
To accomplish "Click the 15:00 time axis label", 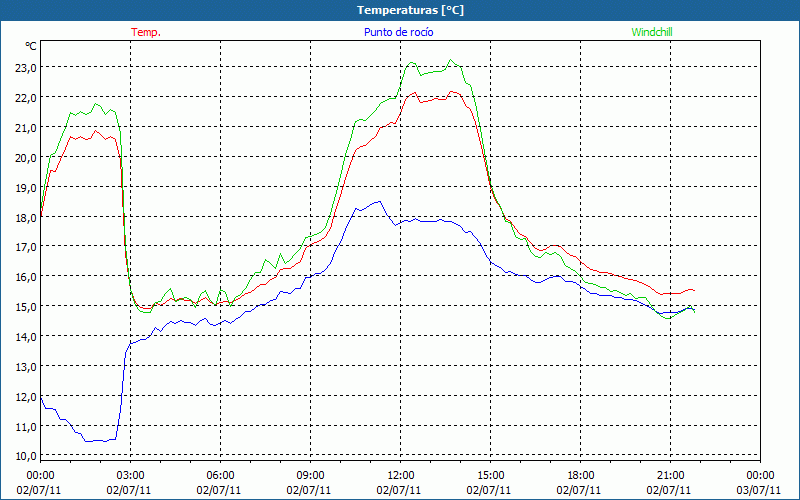I will point(490,476).
